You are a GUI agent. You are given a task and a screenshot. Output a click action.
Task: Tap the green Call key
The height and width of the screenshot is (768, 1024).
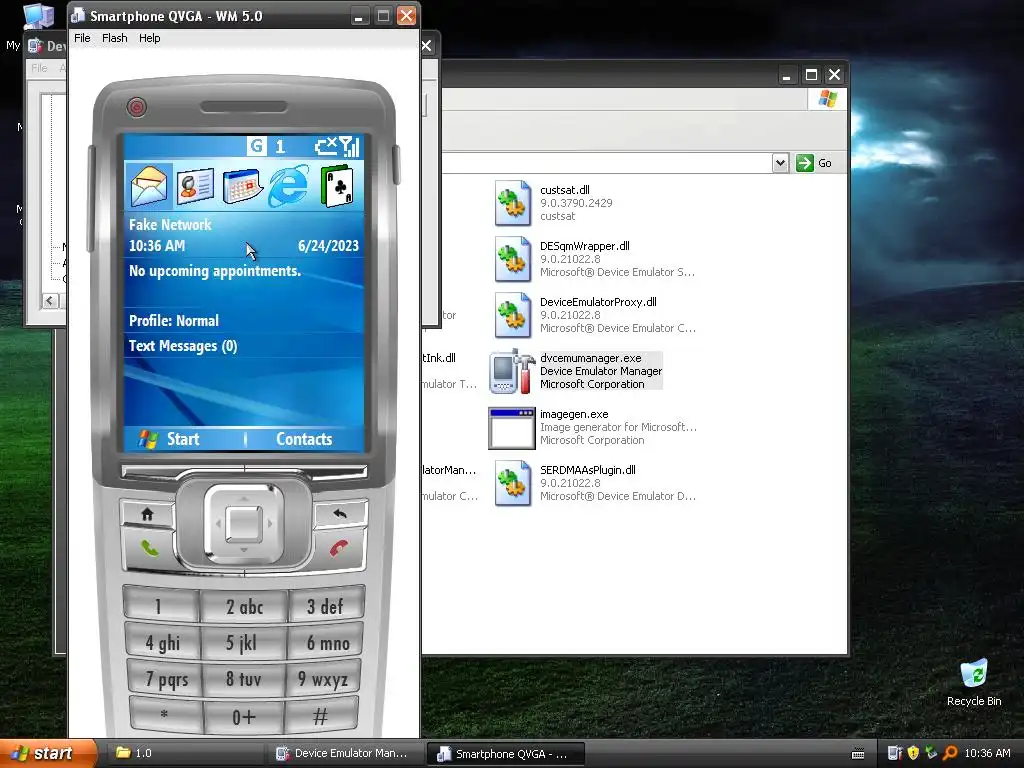[x=150, y=548]
